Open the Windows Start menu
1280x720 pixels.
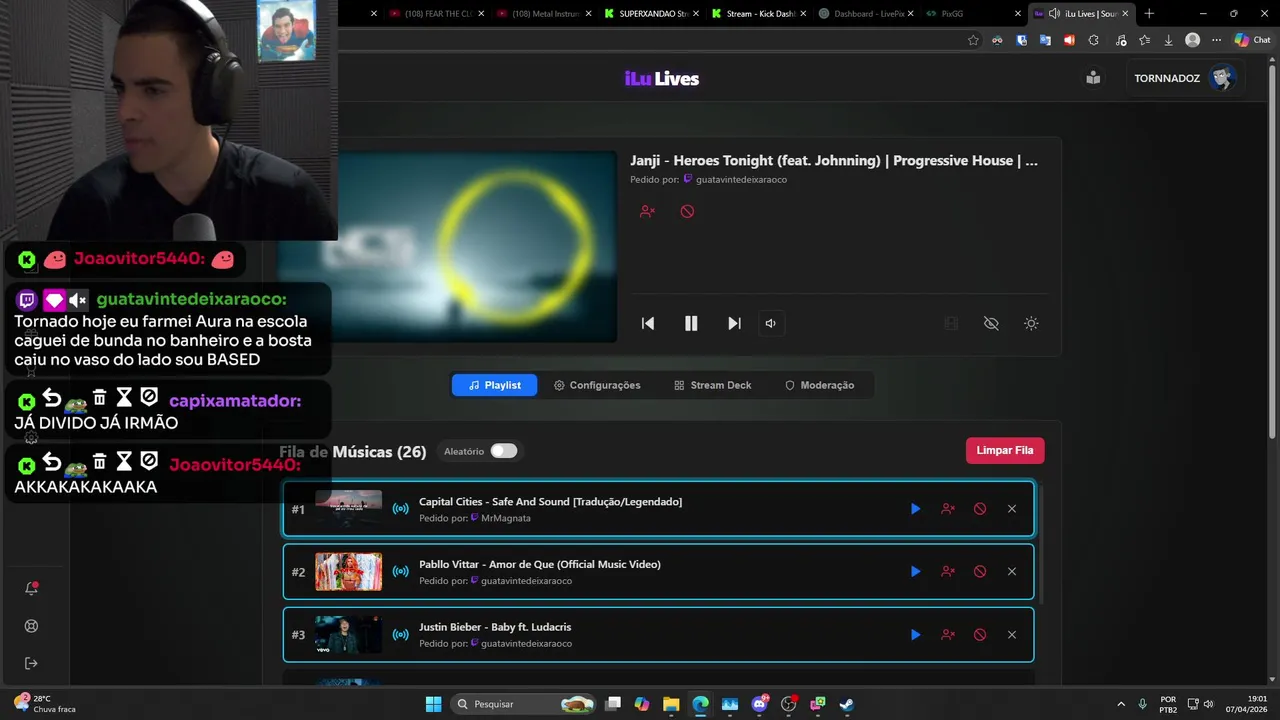(x=433, y=704)
